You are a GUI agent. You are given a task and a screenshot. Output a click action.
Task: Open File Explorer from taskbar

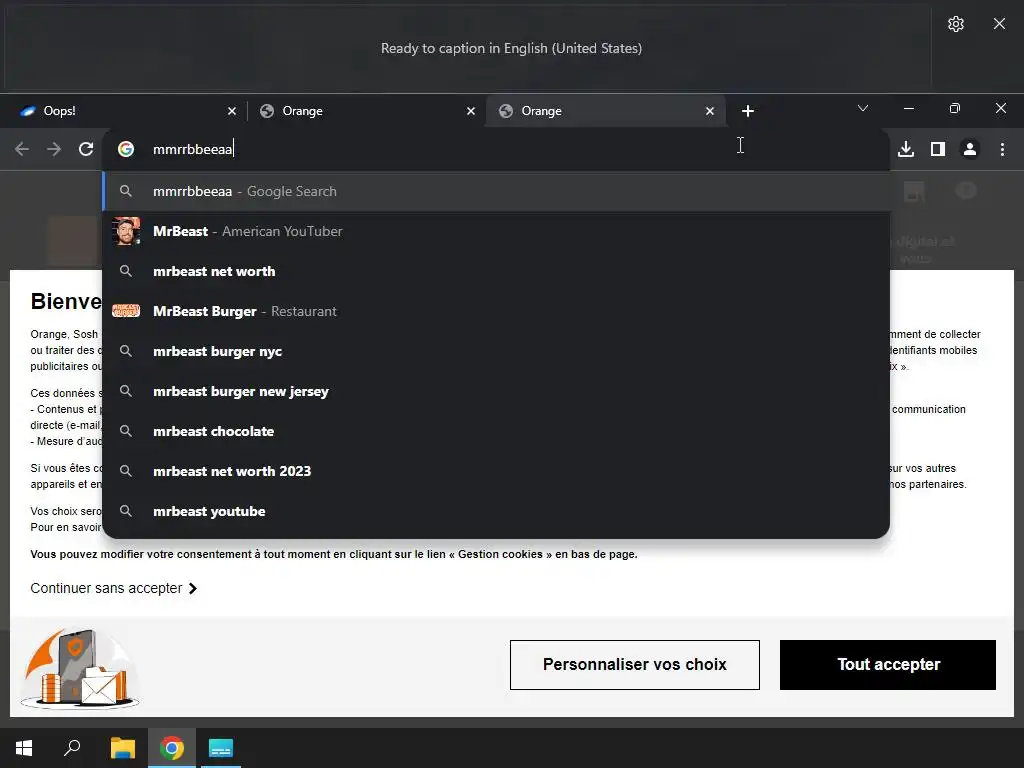pyautogui.click(x=122, y=748)
